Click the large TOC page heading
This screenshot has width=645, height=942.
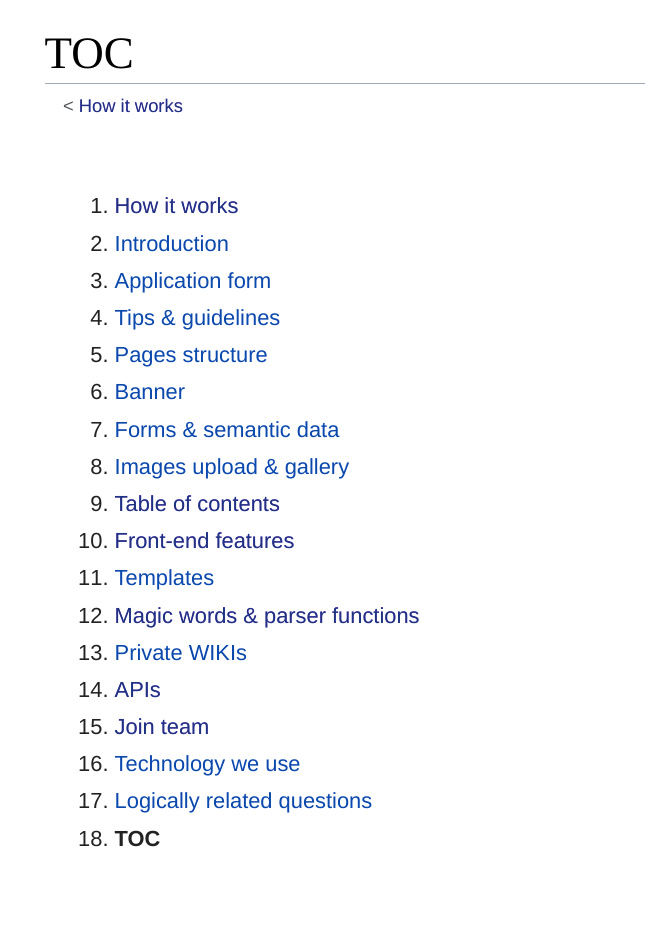click(x=89, y=54)
